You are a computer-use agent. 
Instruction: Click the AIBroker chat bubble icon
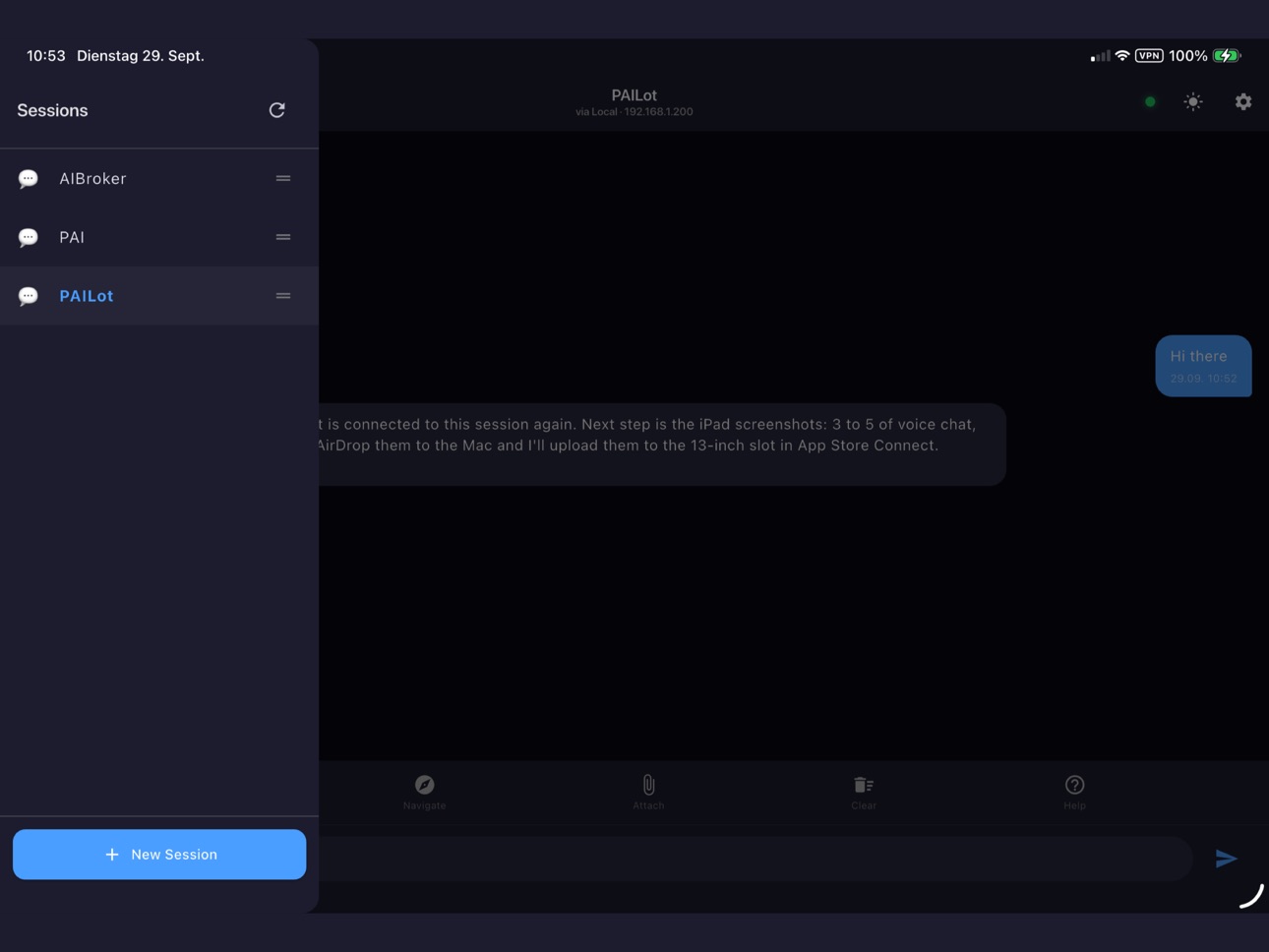29,179
